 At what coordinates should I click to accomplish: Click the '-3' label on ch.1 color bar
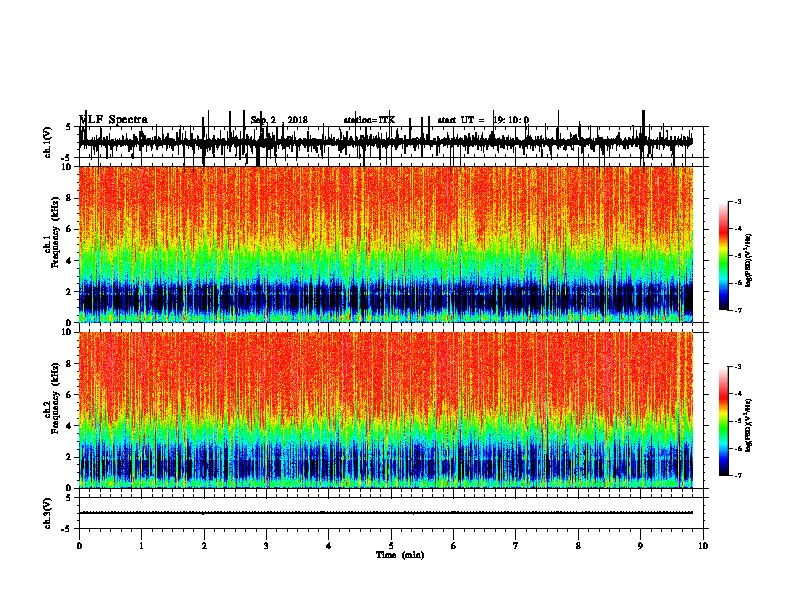tap(737, 201)
